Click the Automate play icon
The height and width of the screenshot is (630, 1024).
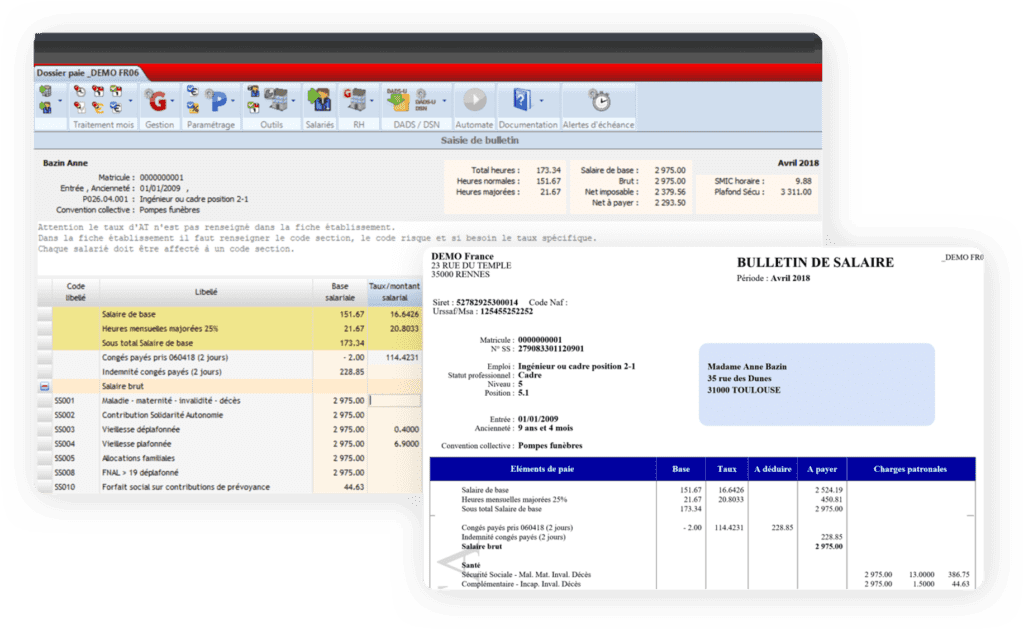[474, 100]
